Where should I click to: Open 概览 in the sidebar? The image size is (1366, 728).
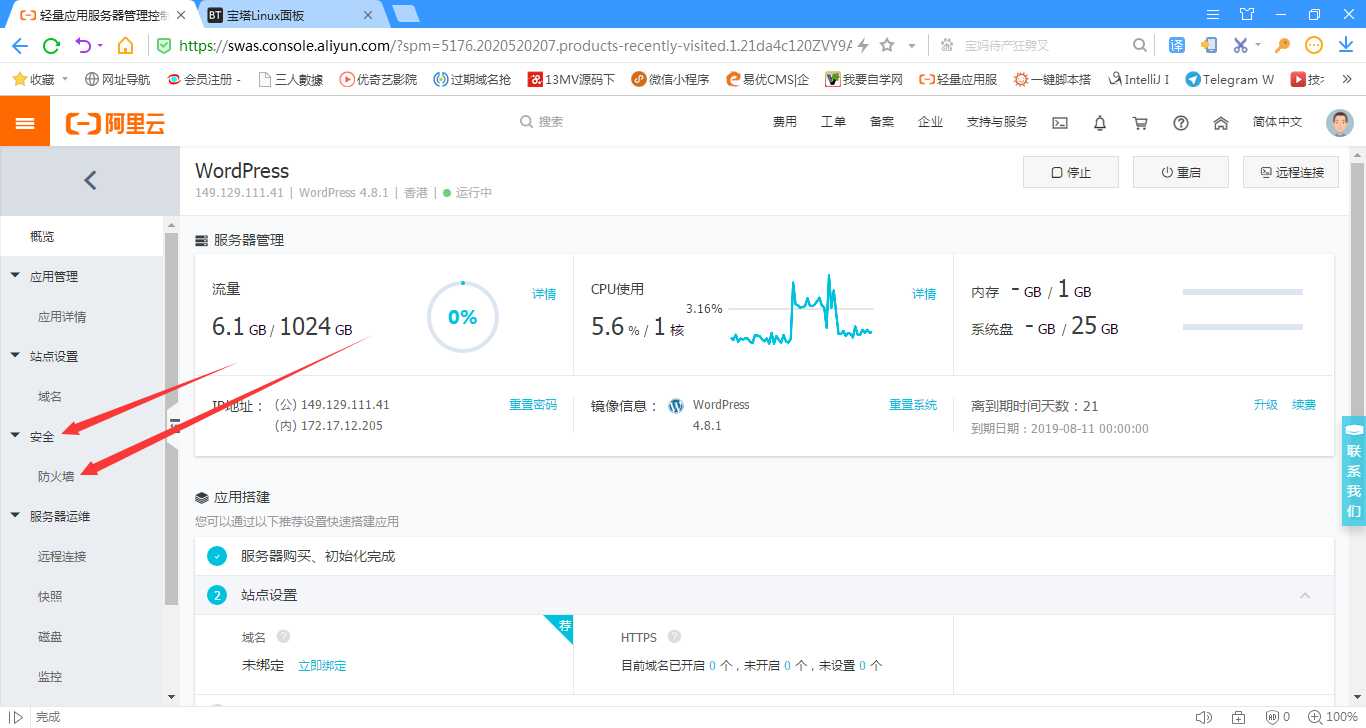[x=42, y=237]
